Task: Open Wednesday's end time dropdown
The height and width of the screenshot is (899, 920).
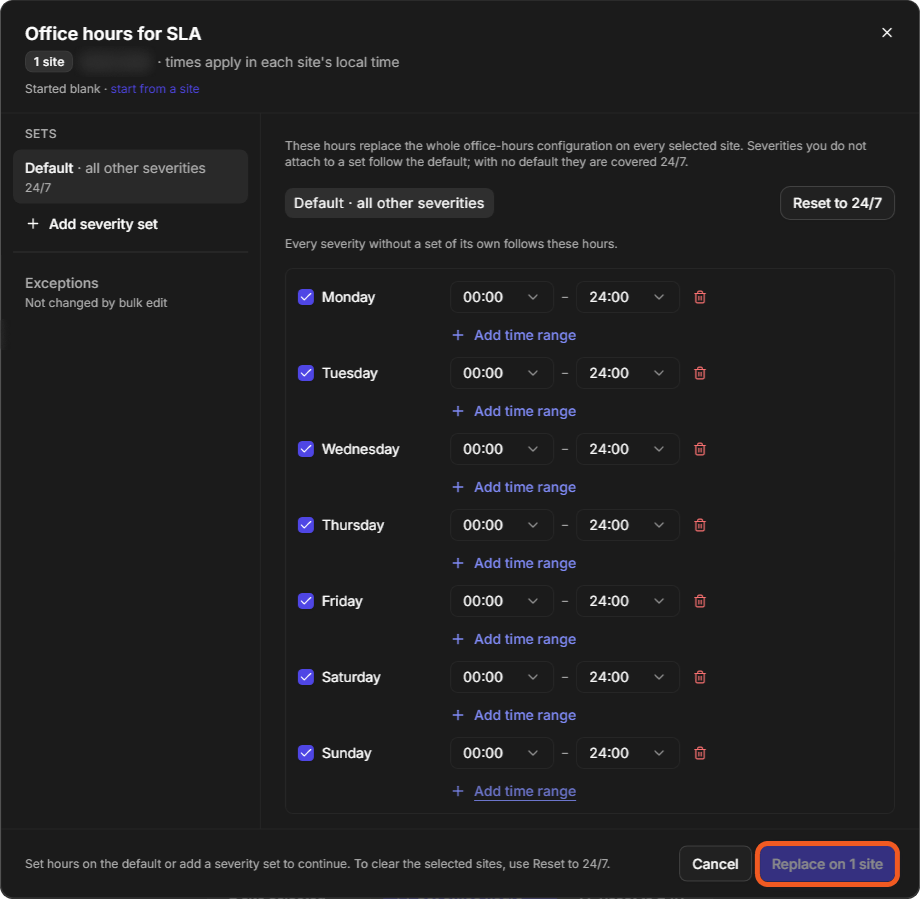Action: click(x=628, y=449)
